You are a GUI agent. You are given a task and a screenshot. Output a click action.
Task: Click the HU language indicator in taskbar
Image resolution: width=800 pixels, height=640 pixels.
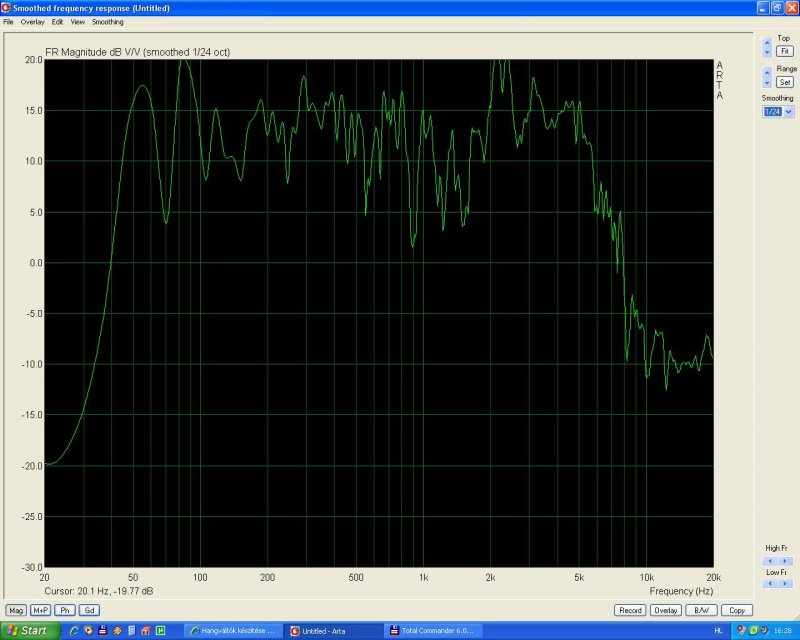tap(718, 631)
